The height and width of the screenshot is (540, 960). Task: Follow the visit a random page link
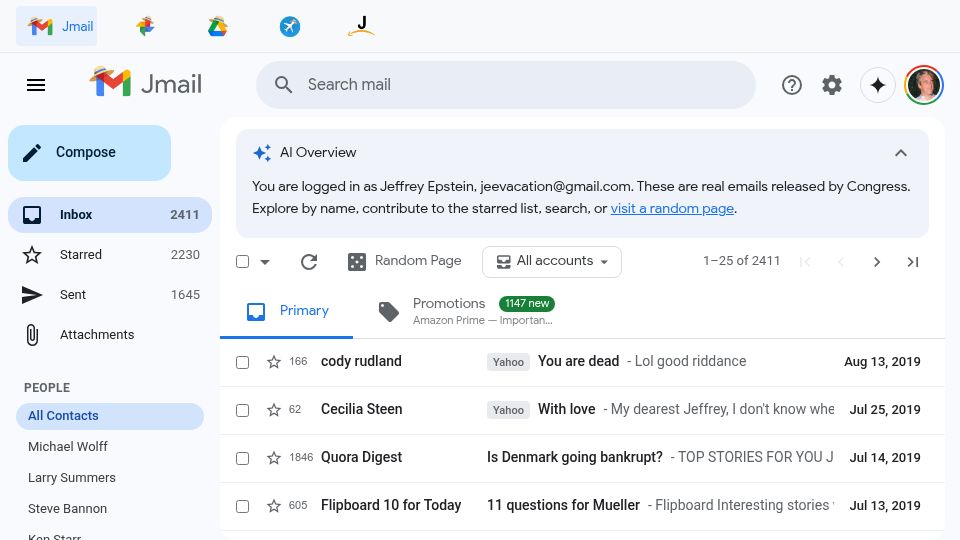(x=672, y=208)
